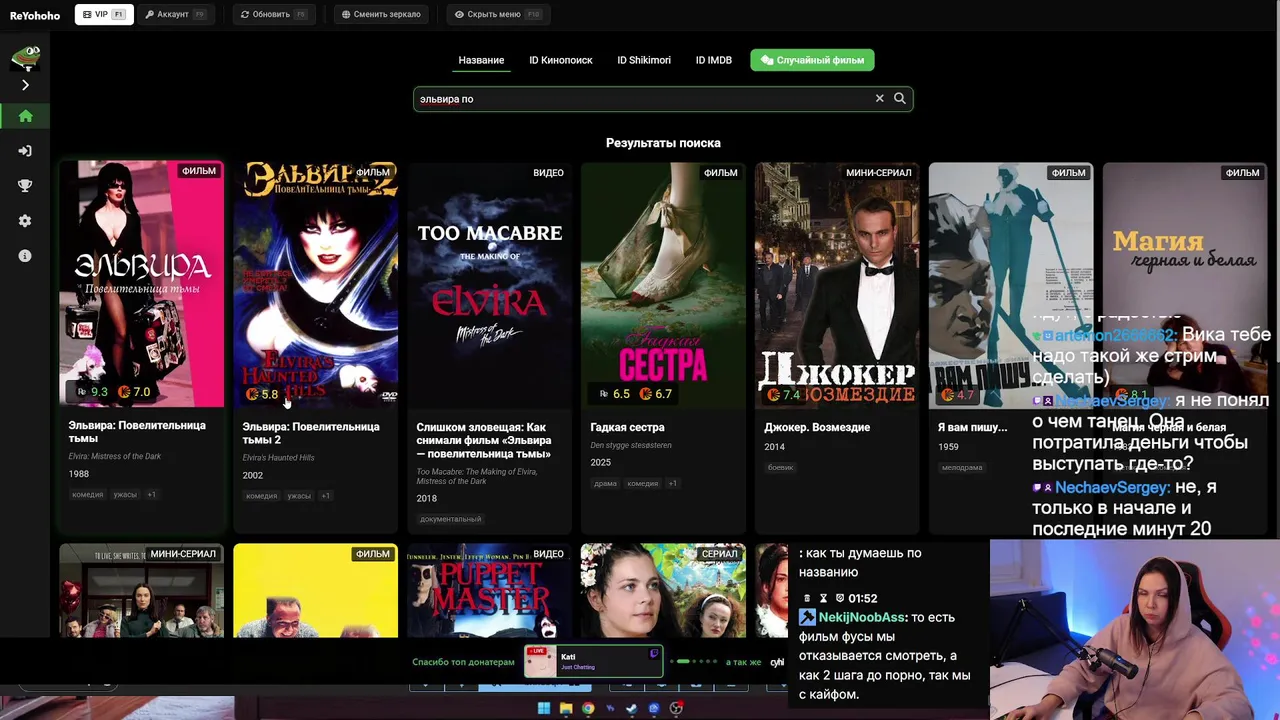Image resolution: width=1280 pixels, height=720 pixels.
Task: Open the СЕРИАЛ poster in second row
Action: [663, 590]
